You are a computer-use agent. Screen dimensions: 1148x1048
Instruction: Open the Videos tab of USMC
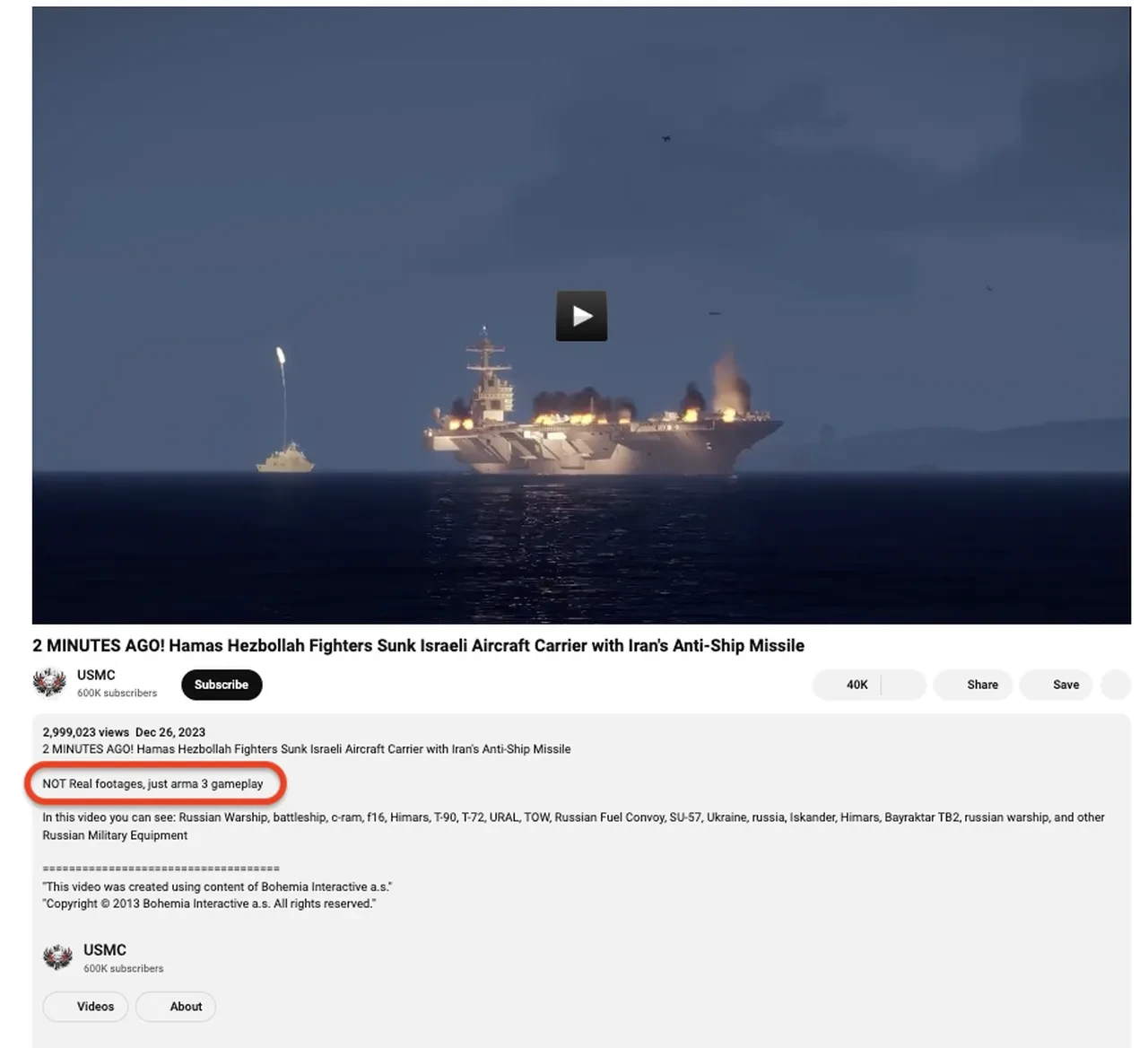85,1007
